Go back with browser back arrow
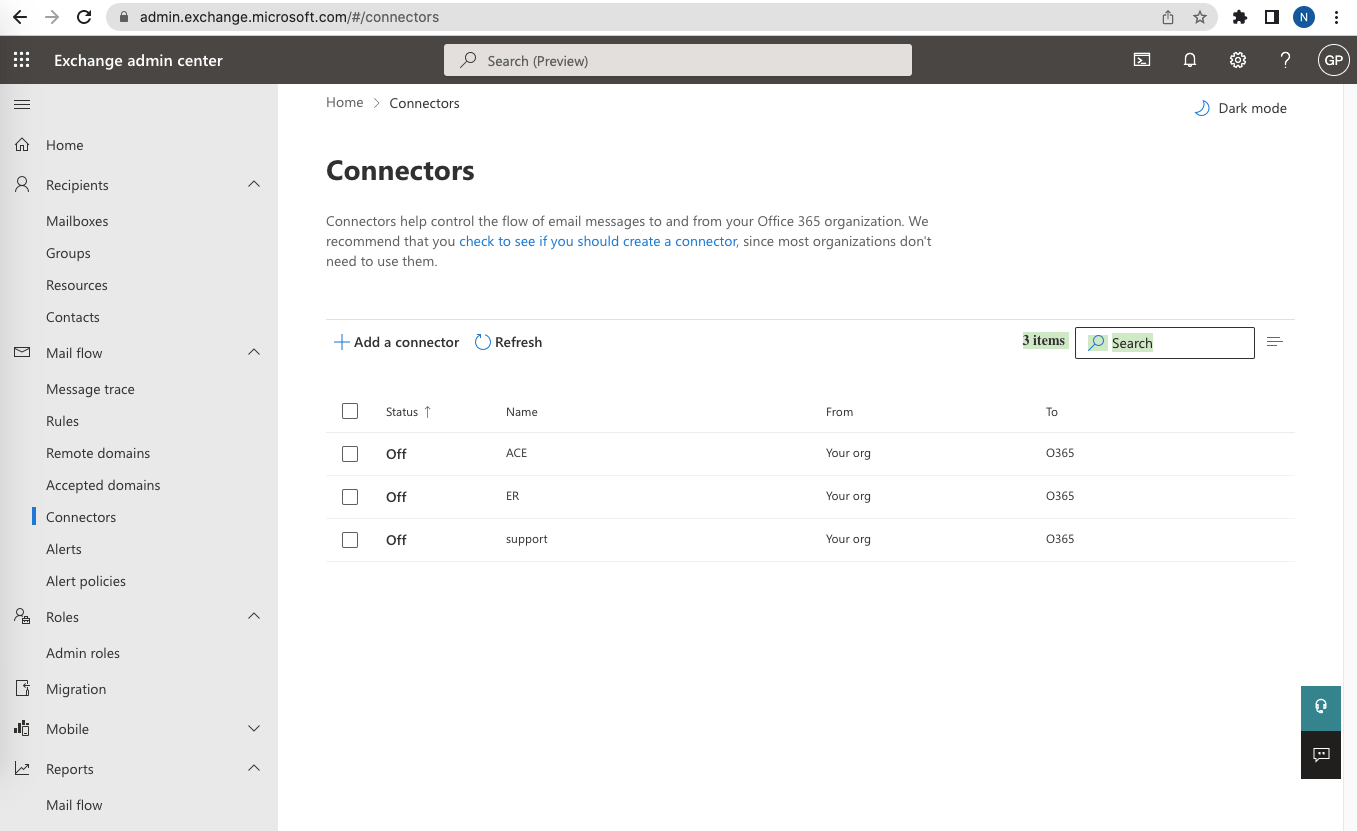Screen dimensions: 1357x831 [x=19, y=17]
